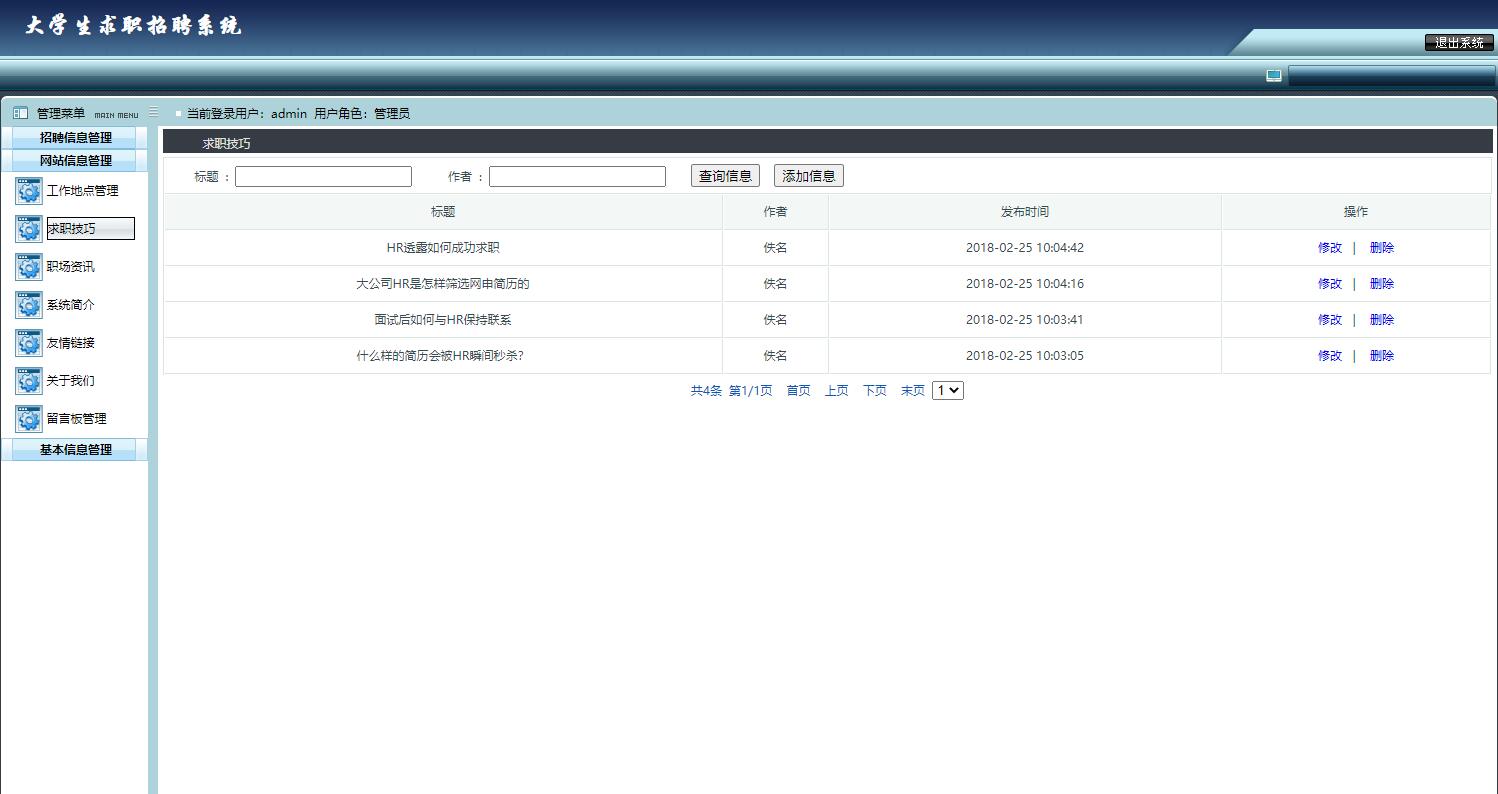Viewport: 1498px width, 794px height.
Task: Click 修改 for 大公司HR是怎样筛选网申简历的
Action: tap(1329, 284)
